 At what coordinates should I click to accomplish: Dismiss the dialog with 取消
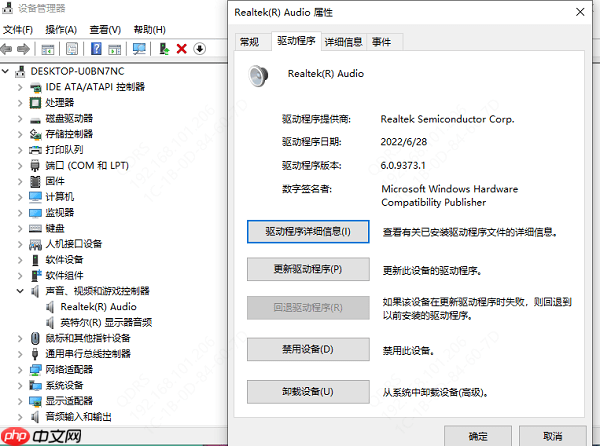[553, 436]
